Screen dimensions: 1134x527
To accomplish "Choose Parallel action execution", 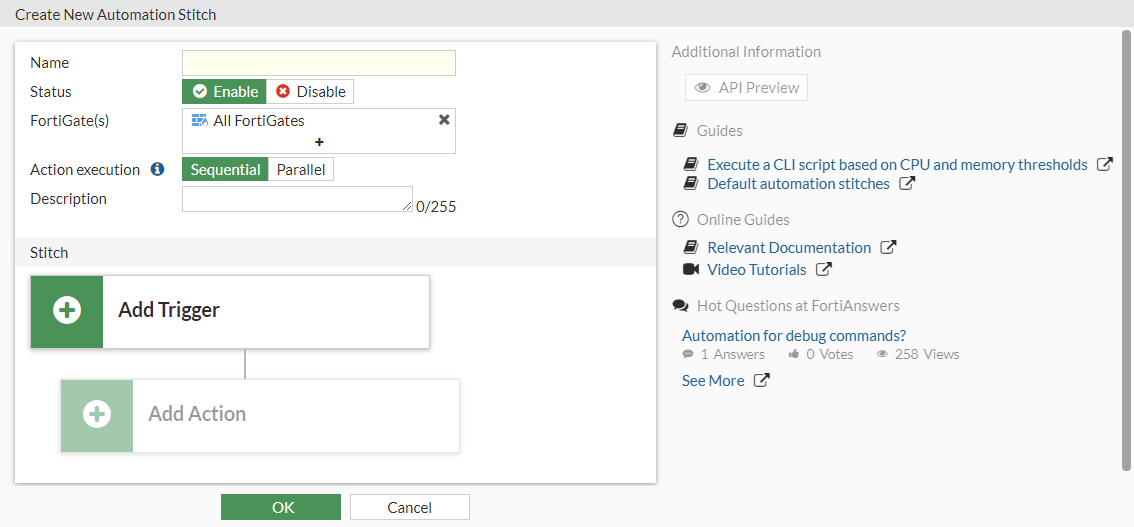I will (x=300, y=170).
